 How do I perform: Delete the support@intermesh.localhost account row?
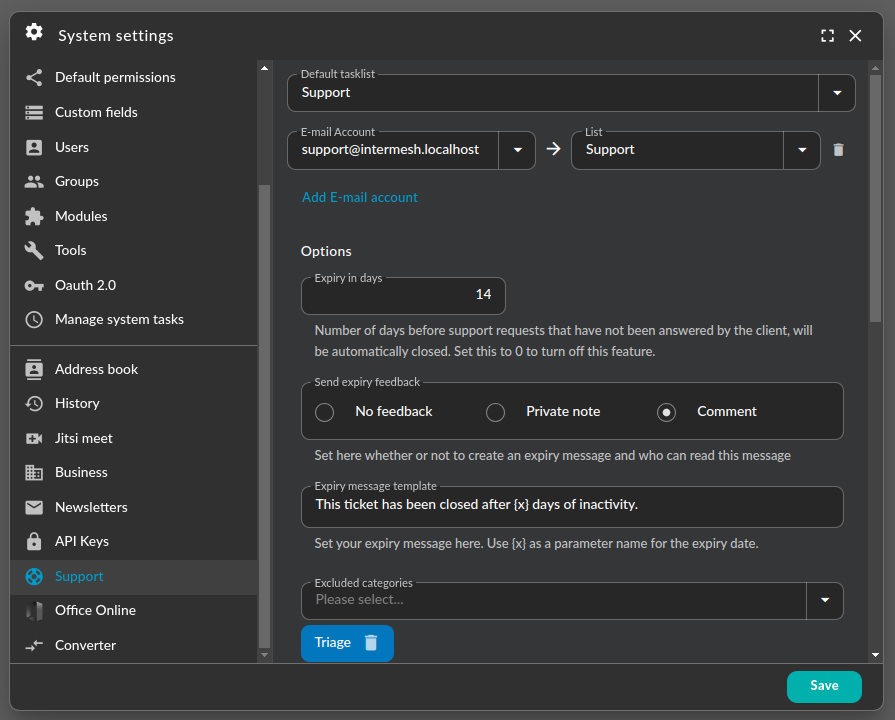(x=838, y=150)
